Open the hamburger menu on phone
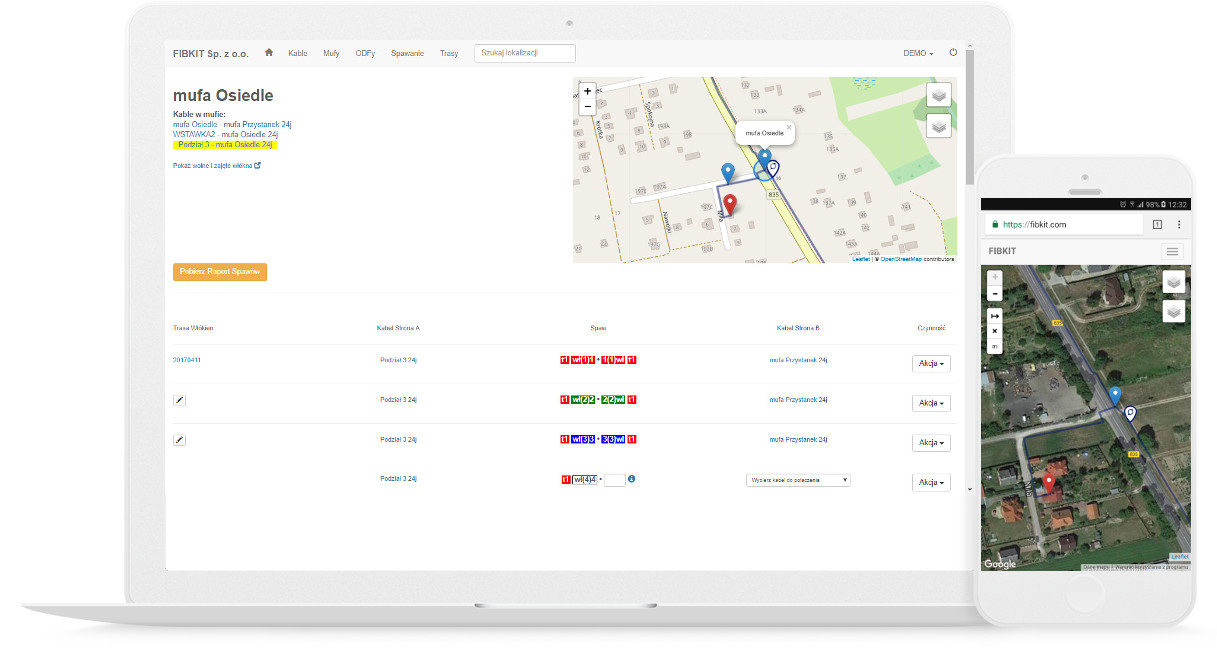Image resolution: width=1217 pixels, height=667 pixels. 1172,251
